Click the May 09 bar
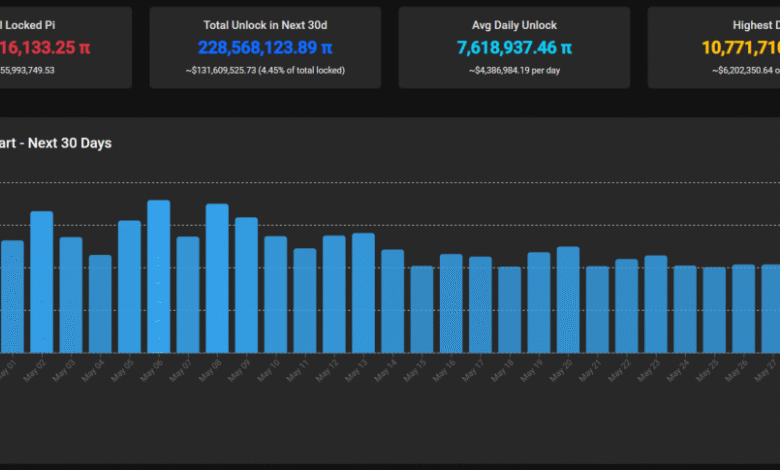The height and width of the screenshot is (470, 780). [247, 285]
